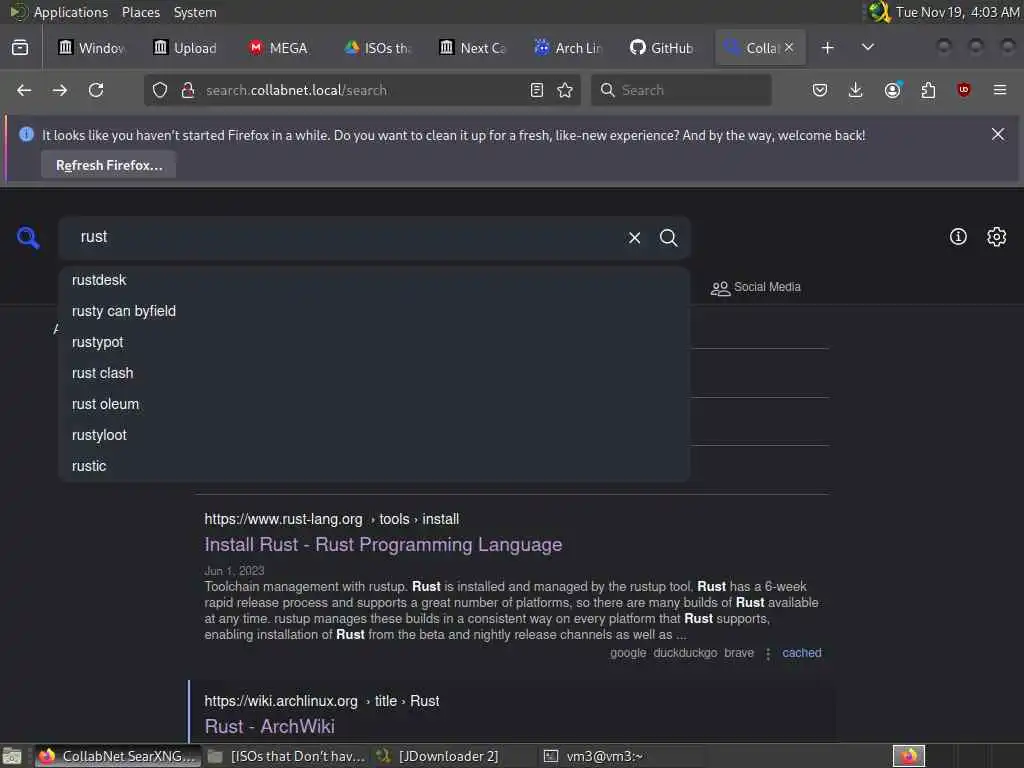The width and height of the screenshot is (1024, 768).
Task: Switch to the Upload tab
Action: pos(185,48)
